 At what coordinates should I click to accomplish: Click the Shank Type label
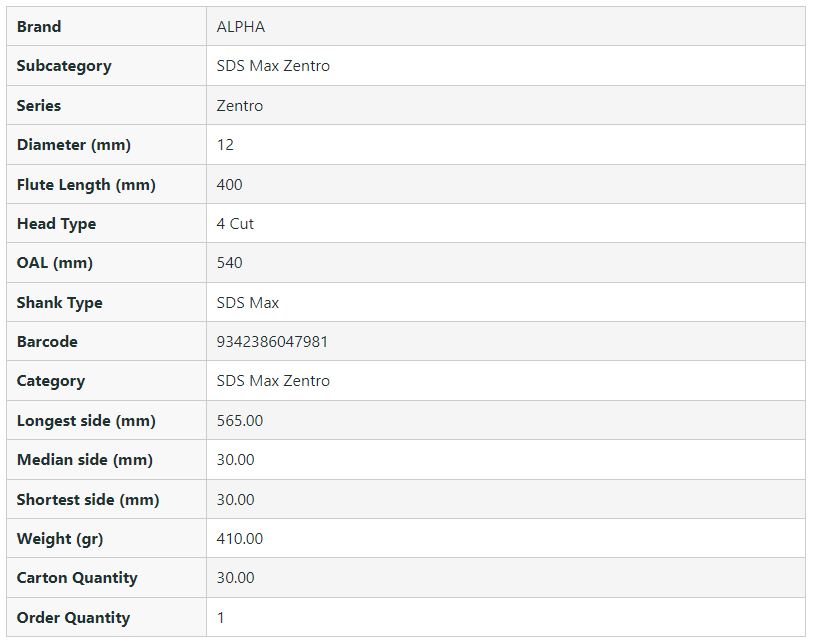coord(60,303)
